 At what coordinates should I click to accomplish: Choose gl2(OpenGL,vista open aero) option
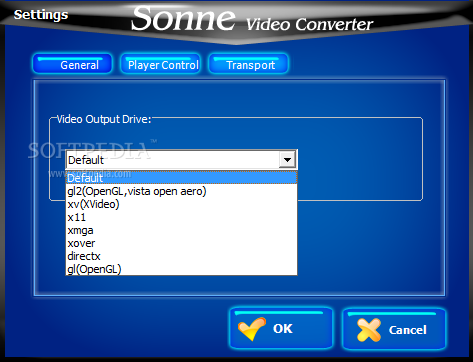click(181, 191)
